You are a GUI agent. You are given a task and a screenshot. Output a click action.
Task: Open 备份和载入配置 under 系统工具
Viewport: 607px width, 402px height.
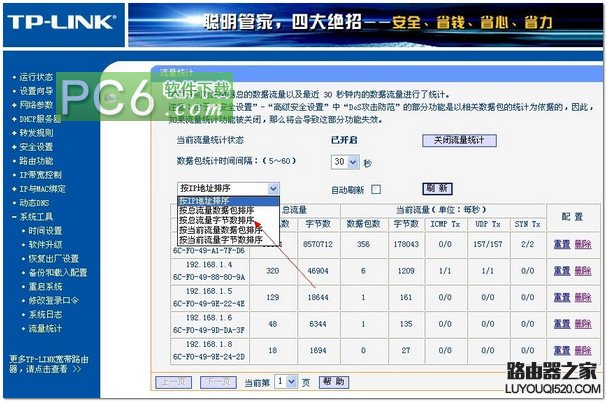[58, 272]
